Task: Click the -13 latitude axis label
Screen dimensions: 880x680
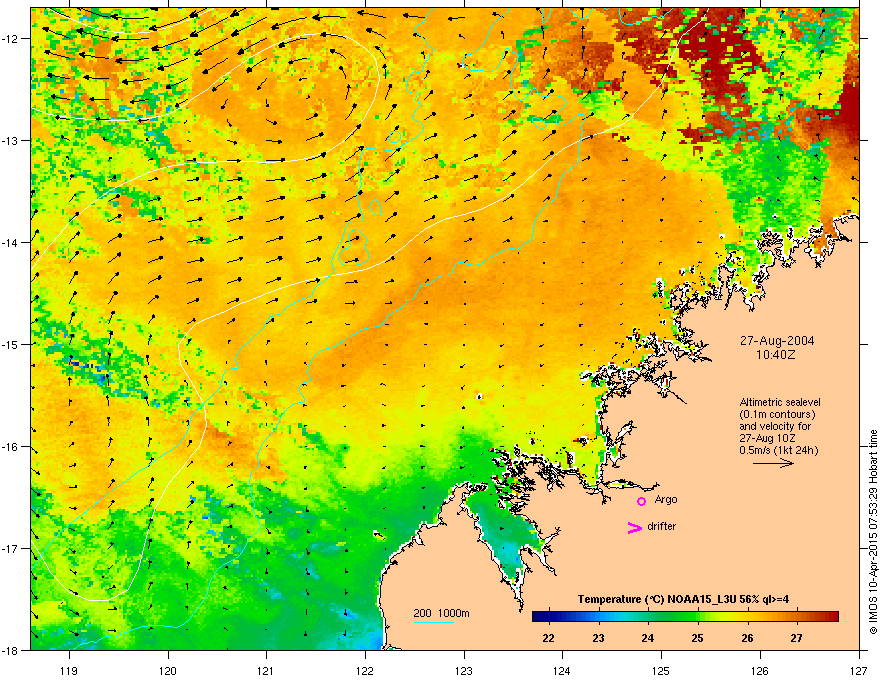Action: point(10,141)
